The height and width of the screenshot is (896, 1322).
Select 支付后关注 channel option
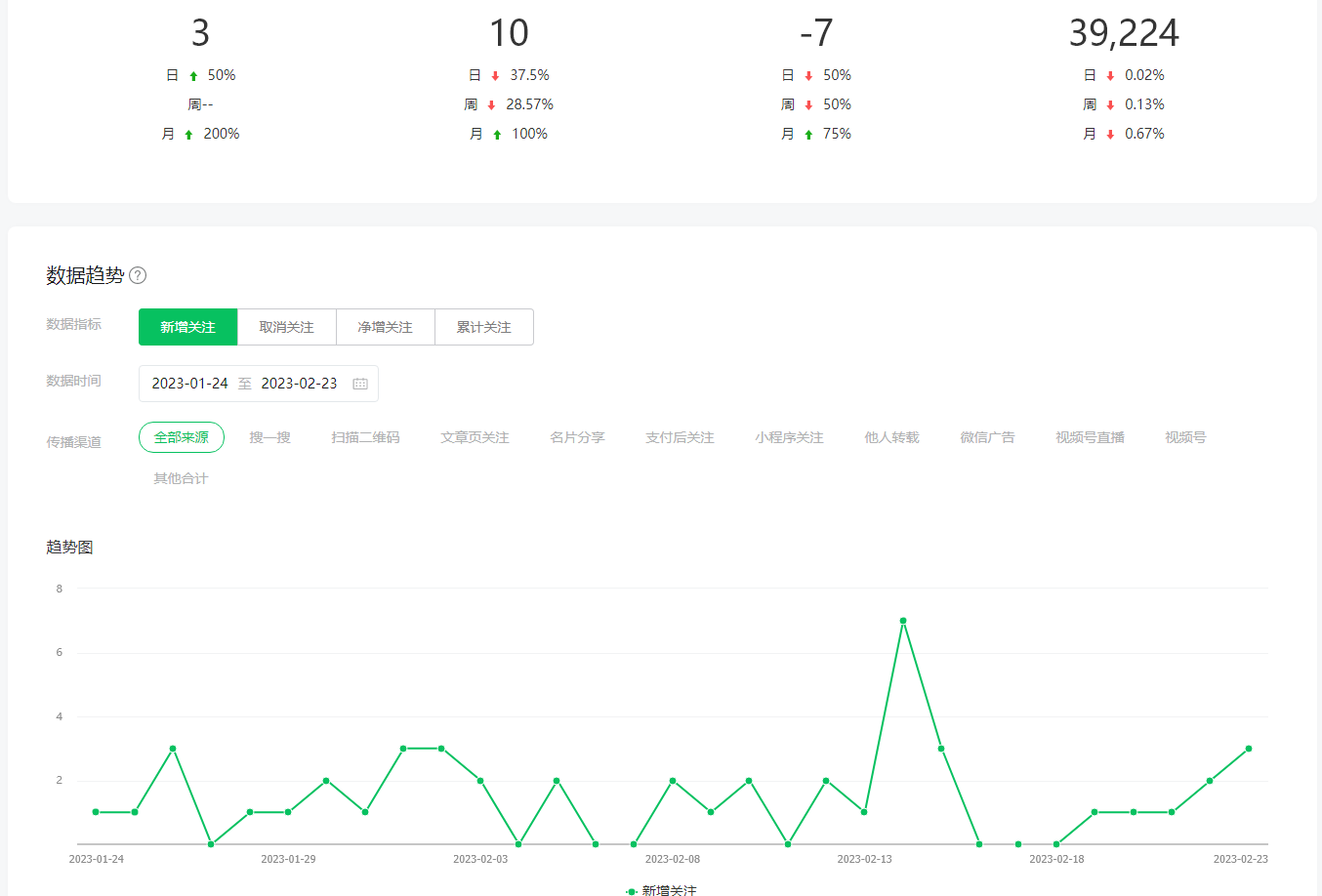680,437
